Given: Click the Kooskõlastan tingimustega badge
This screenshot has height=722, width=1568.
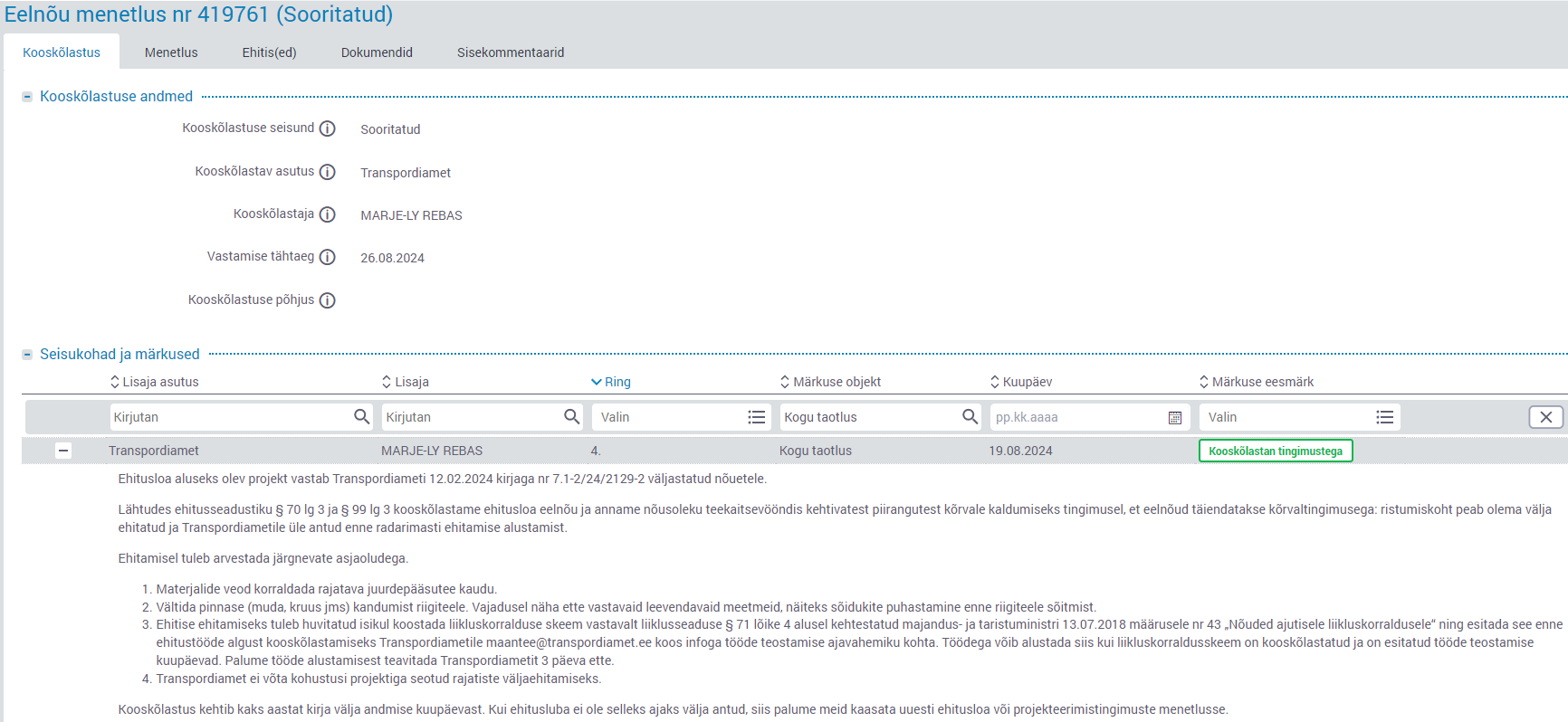Looking at the screenshot, I should coord(1276,451).
